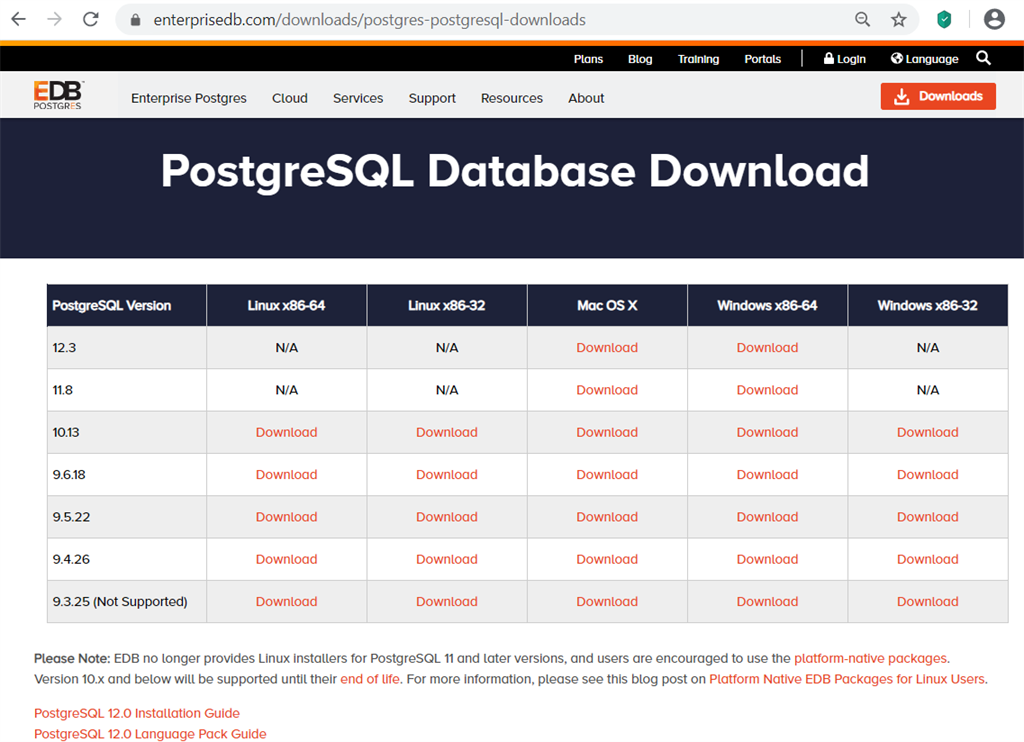Screen dimensions: 1024x742
Task: Expand the Enterprise Postgres menu
Action: tap(189, 98)
